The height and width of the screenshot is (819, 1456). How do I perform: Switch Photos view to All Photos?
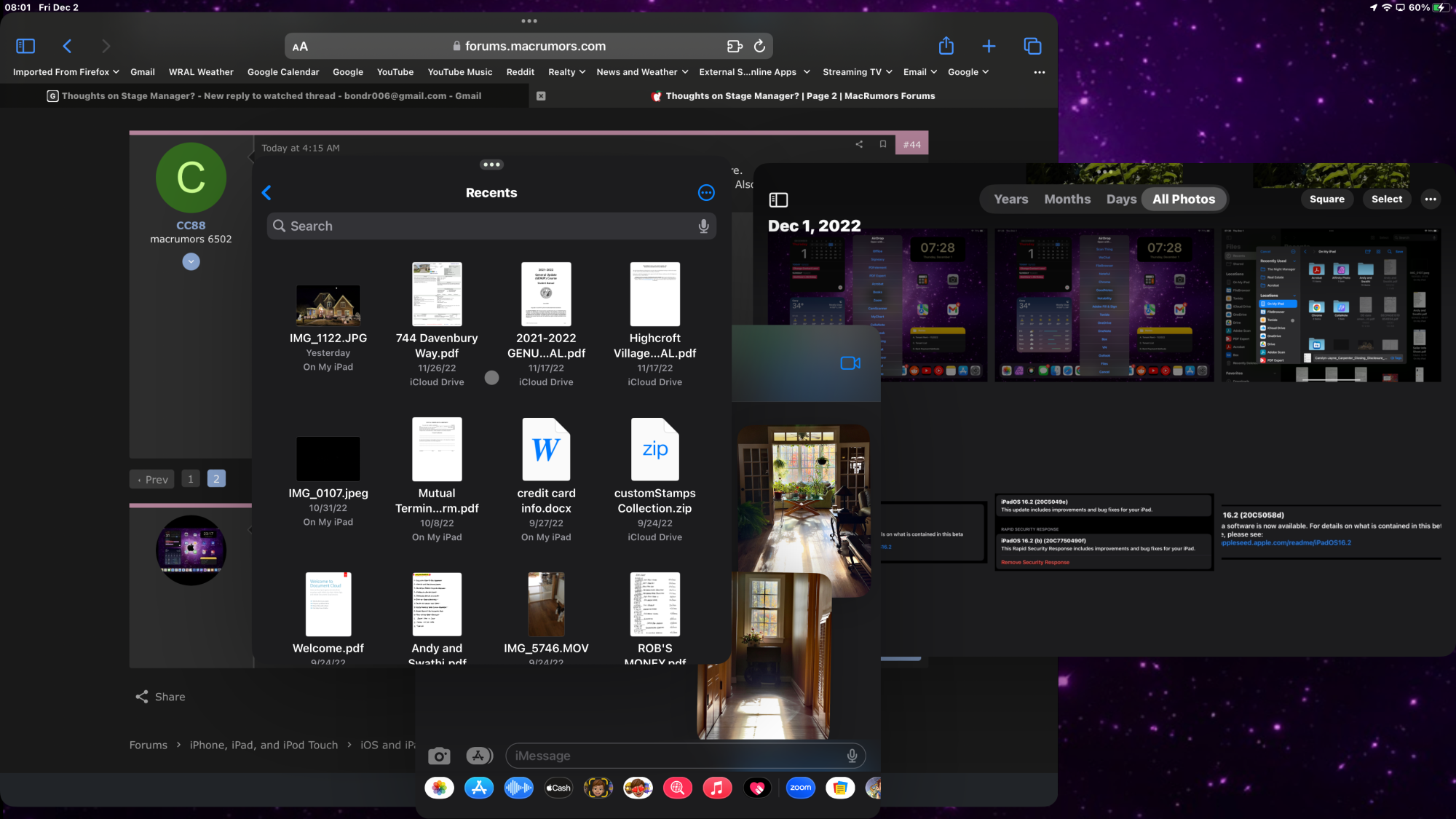(1184, 199)
